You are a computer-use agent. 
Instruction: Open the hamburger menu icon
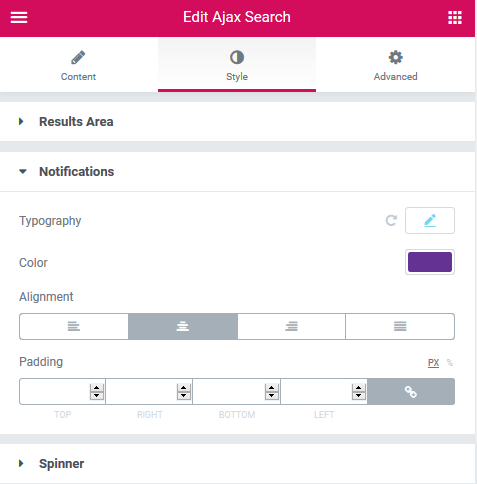tap(19, 17)
